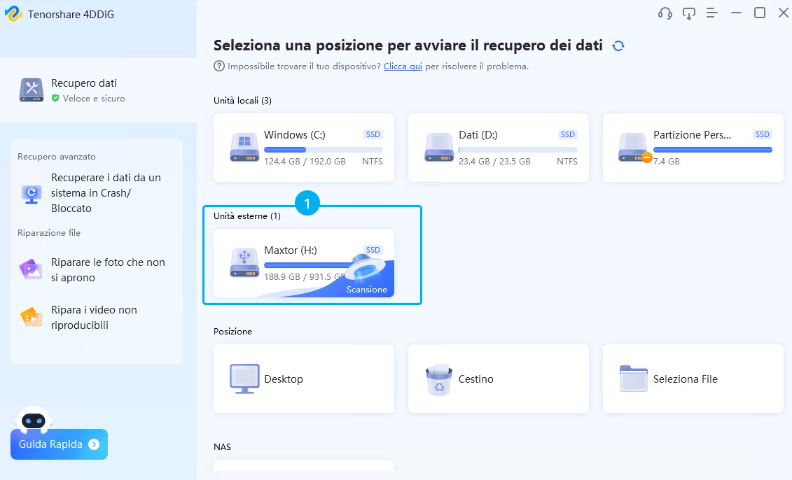The width and height of the screenshot is (792, 480).
Task: Click the green shield icon
Action: 56,99
